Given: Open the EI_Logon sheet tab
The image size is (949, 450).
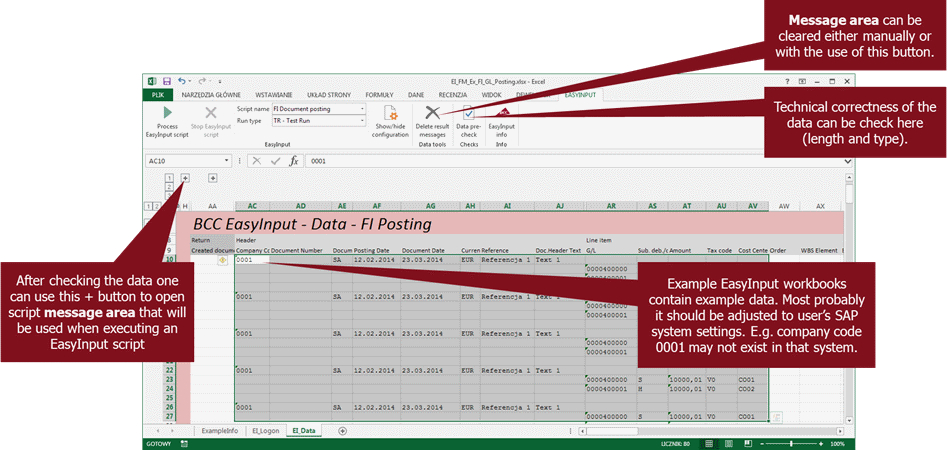Looking at the screenshot, I should pyautogui.click(x=264, y=431).
